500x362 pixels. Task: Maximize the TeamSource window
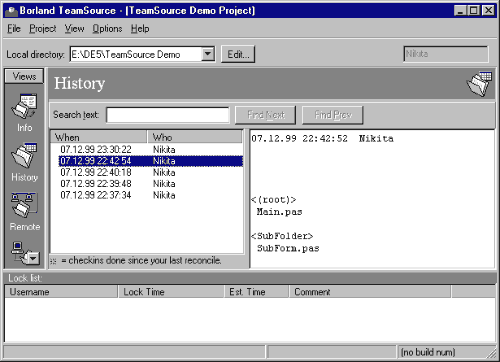473,11
